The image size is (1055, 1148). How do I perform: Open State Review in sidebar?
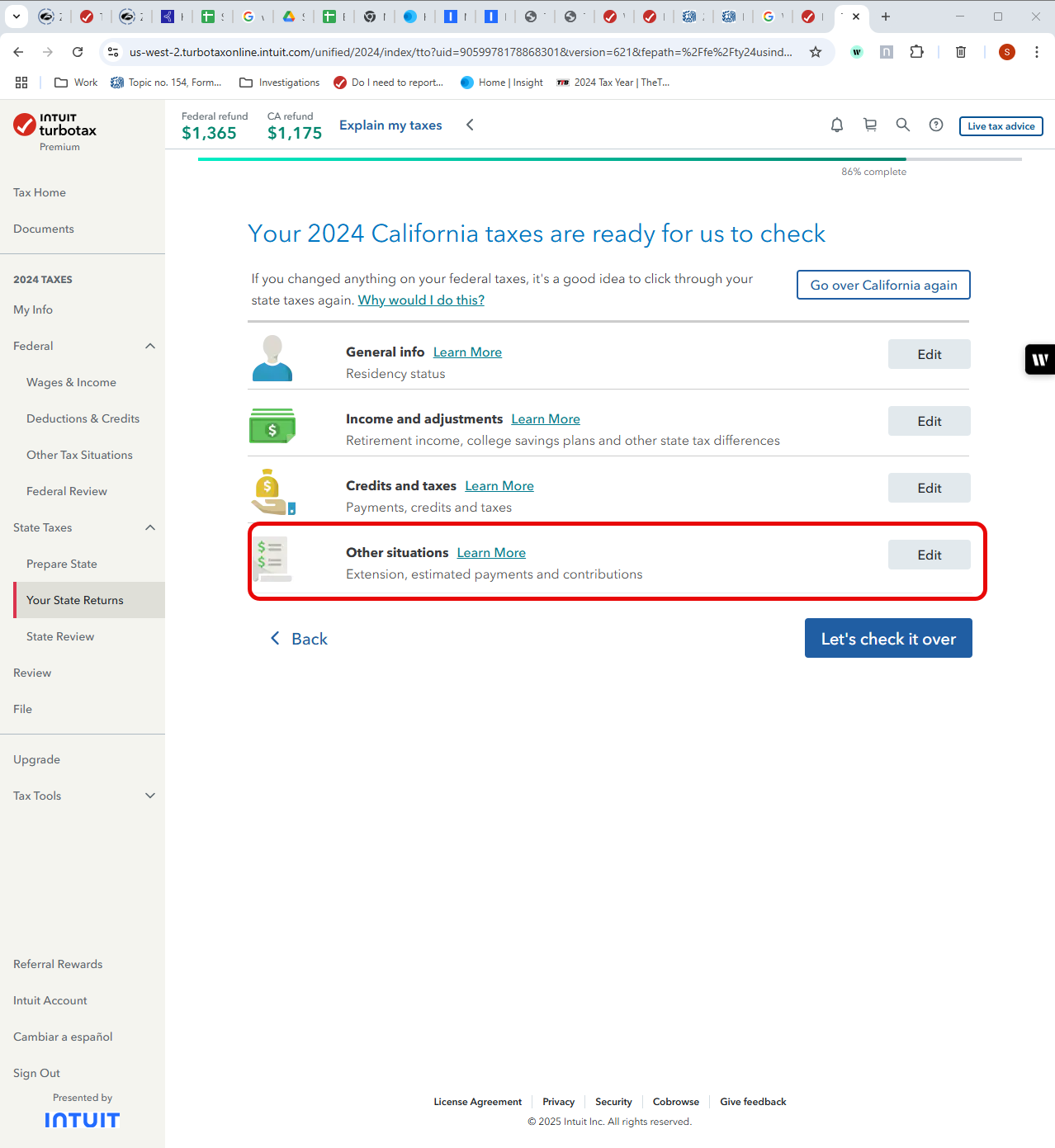[60, 636]
